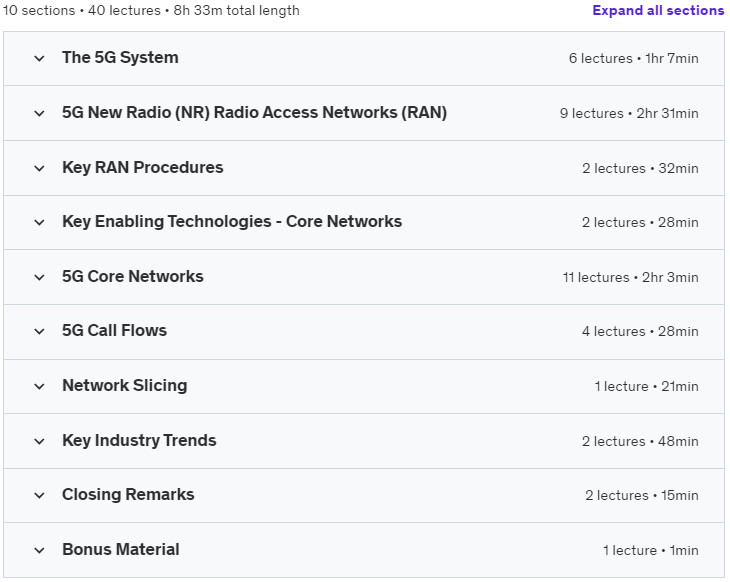Screen dimensions: 730x582
Task: Select the 5G Core Networks title
Action: click(x=133, y=277)
